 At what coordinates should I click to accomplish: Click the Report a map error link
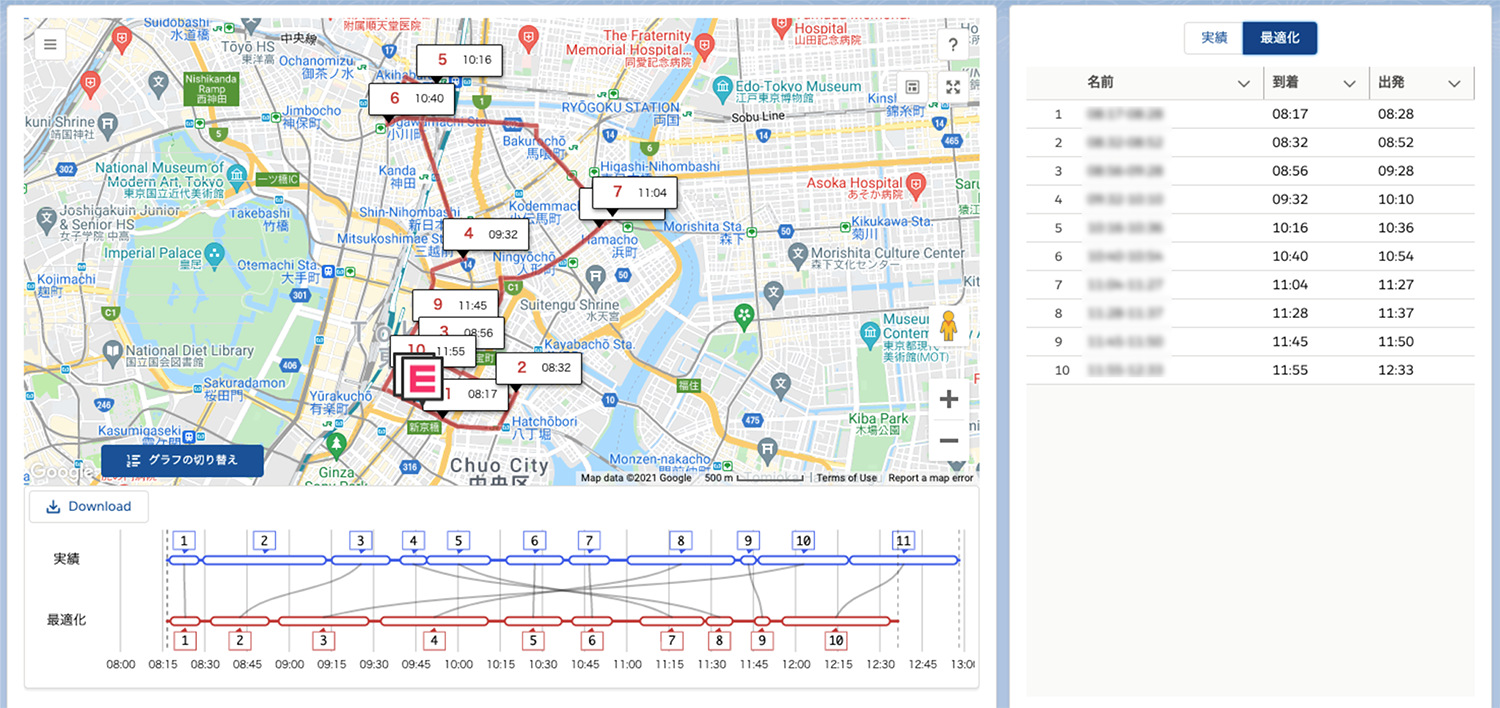coord(931,478)
